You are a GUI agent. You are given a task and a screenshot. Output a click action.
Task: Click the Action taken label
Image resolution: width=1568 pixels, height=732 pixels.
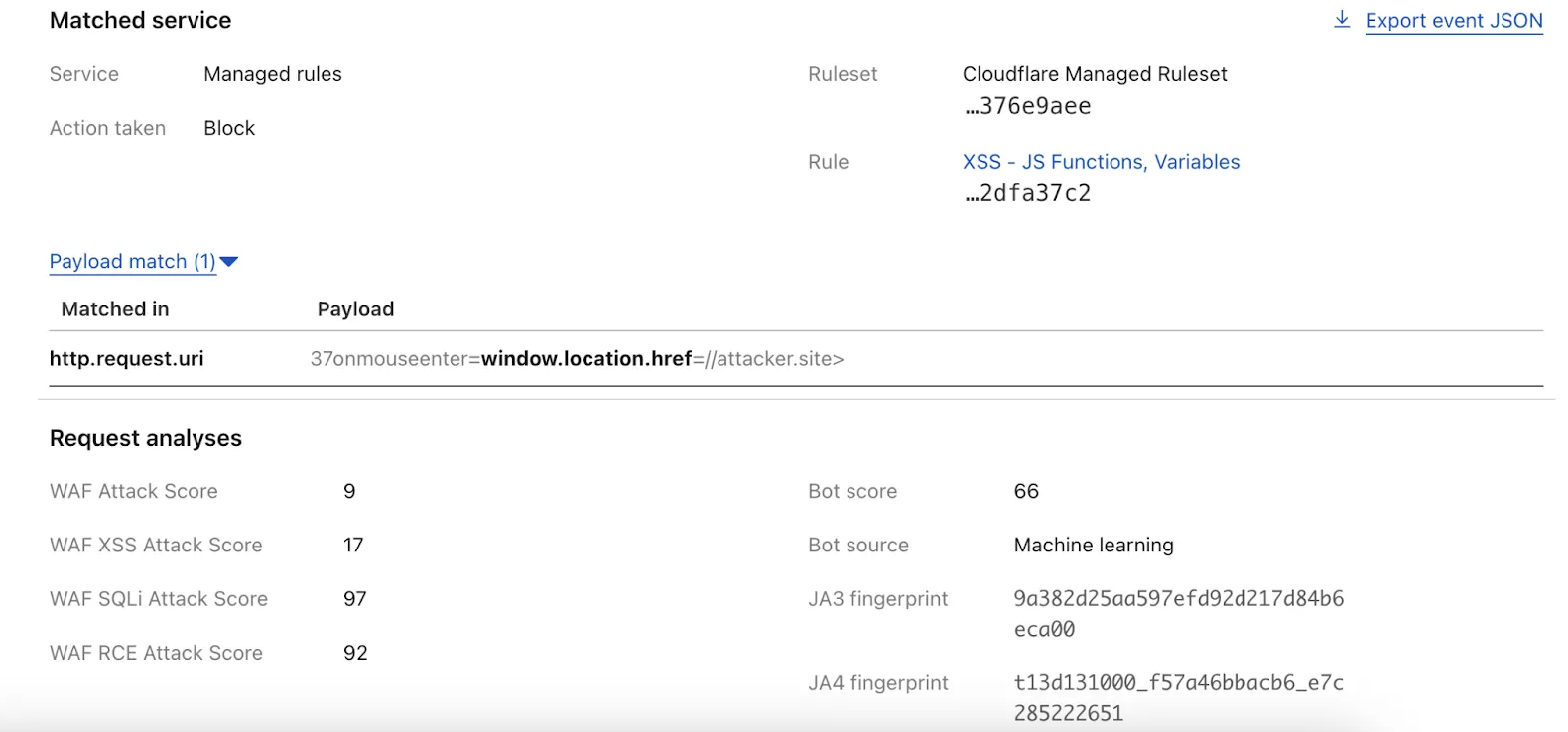(107, 128)
